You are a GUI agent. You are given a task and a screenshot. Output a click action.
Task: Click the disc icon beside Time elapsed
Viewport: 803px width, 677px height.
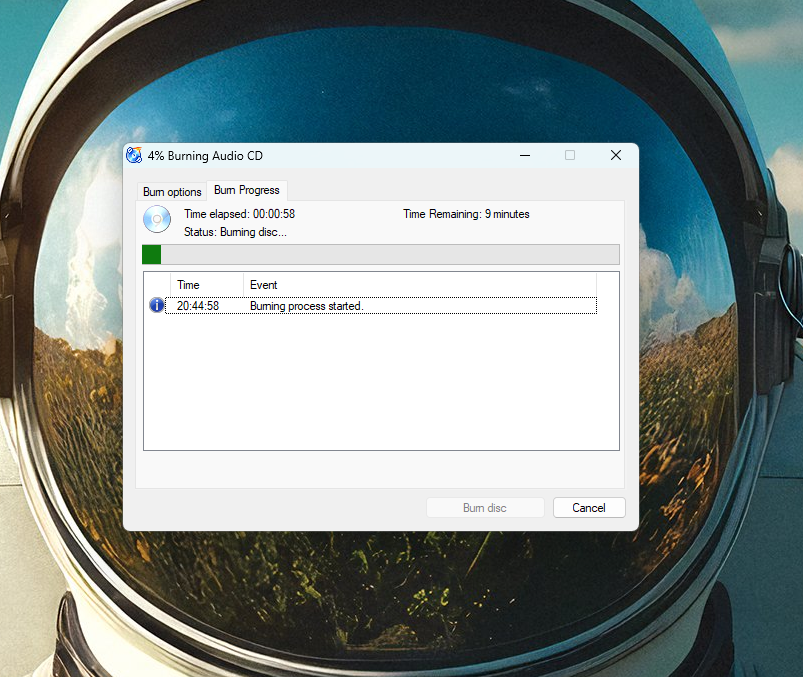[157, 219]
